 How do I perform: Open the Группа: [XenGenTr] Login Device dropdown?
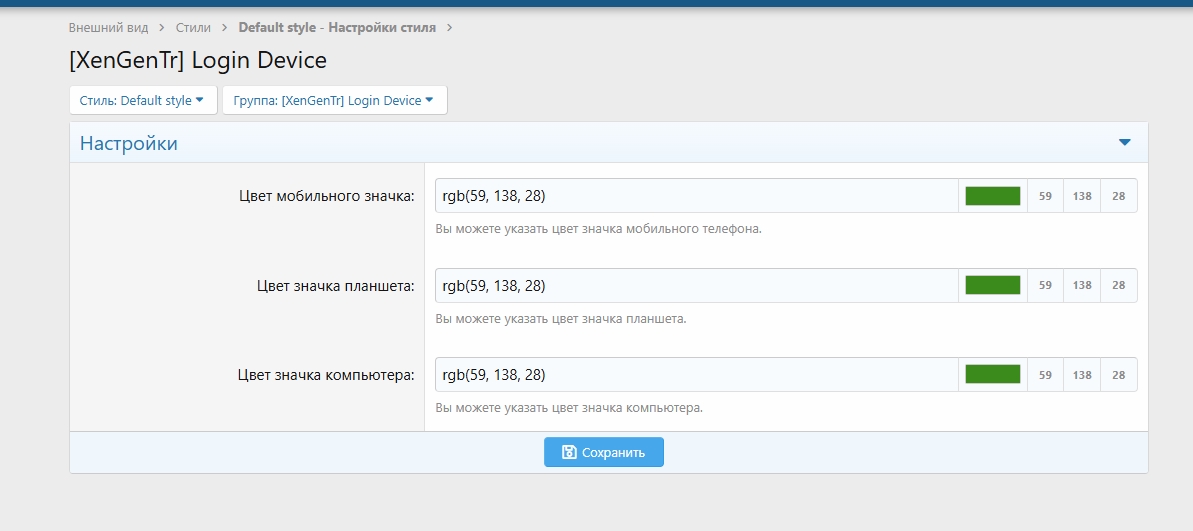334,100
